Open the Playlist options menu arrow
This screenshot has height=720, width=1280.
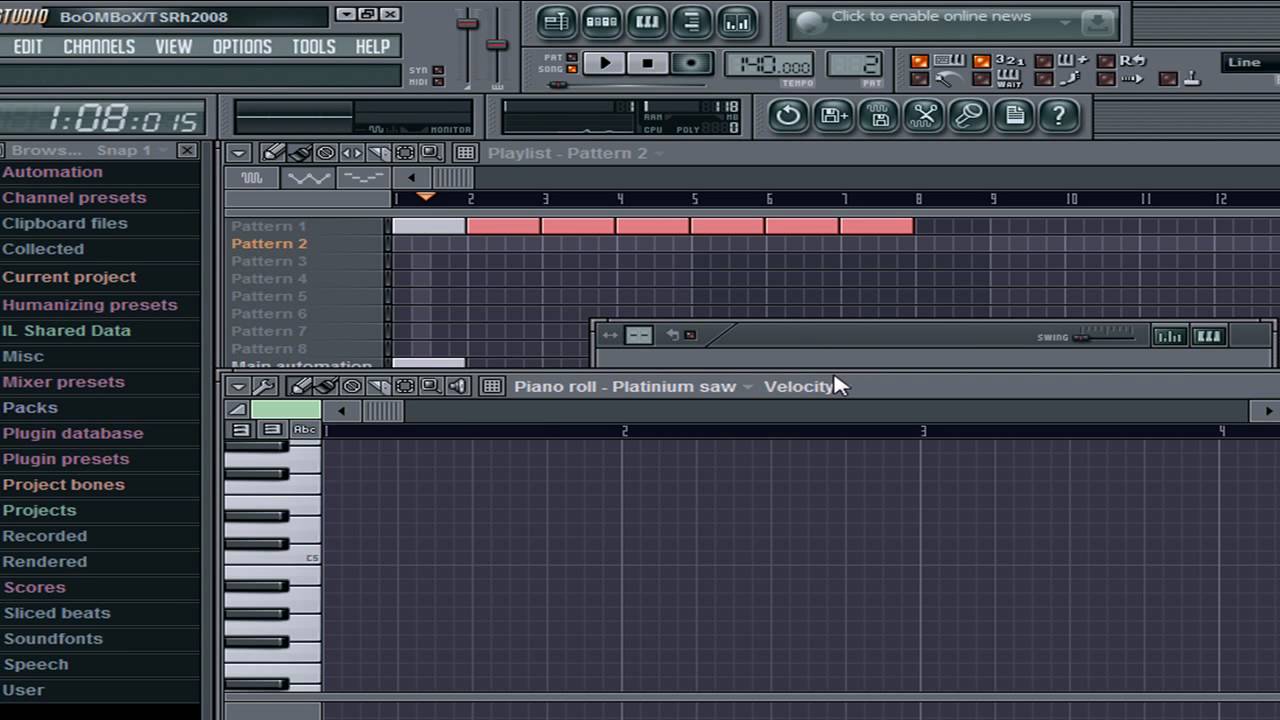click(x=238, y=153)
